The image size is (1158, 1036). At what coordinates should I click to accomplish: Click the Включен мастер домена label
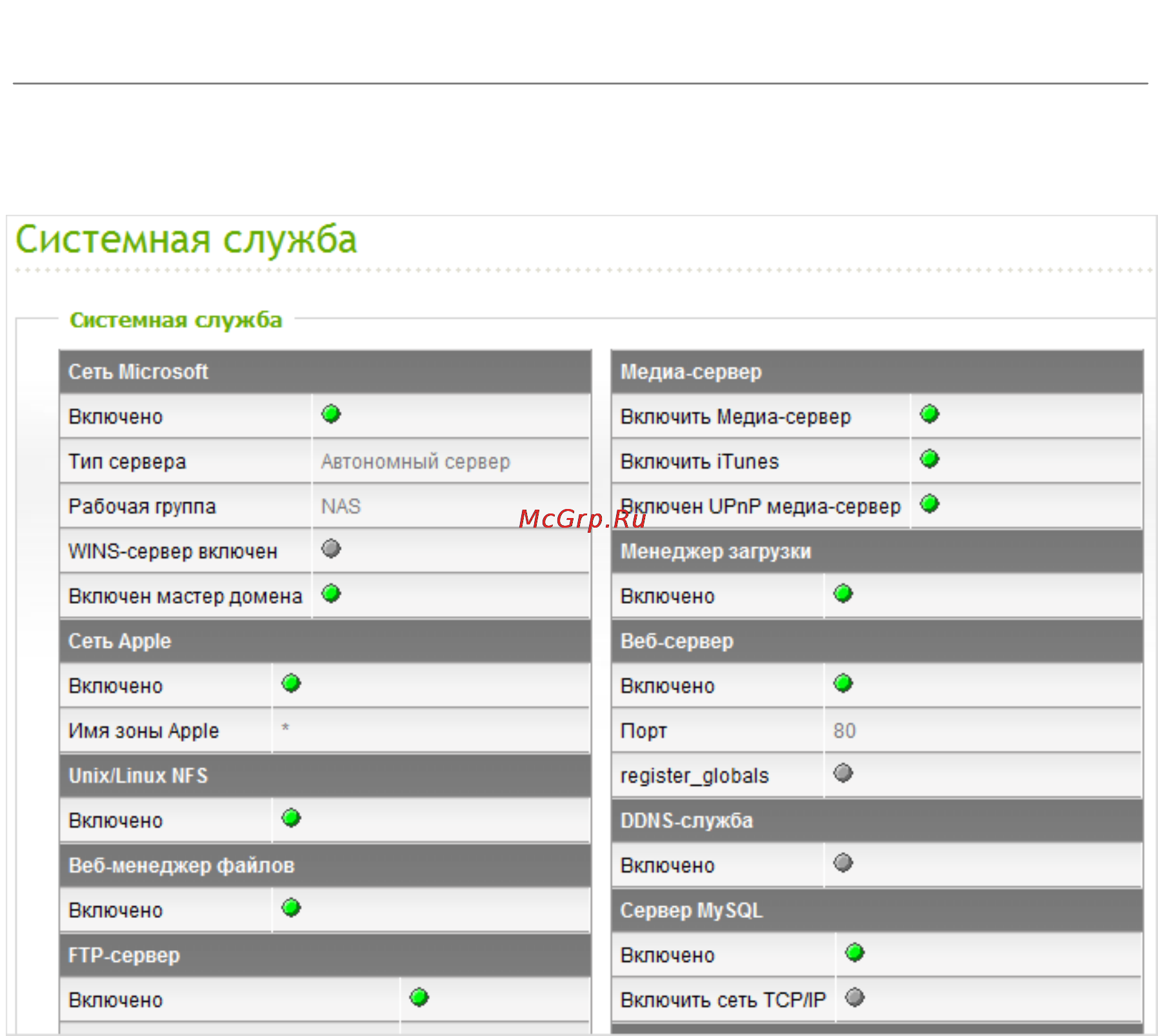(x=185, y=596)
